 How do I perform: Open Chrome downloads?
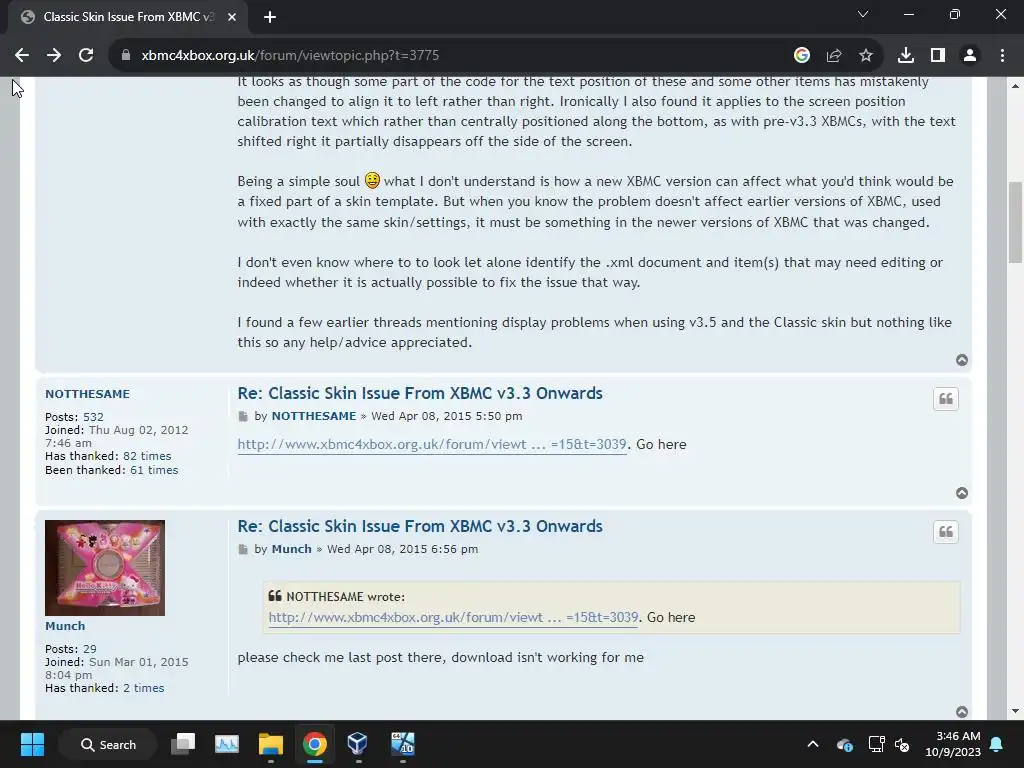click(905, 56)
